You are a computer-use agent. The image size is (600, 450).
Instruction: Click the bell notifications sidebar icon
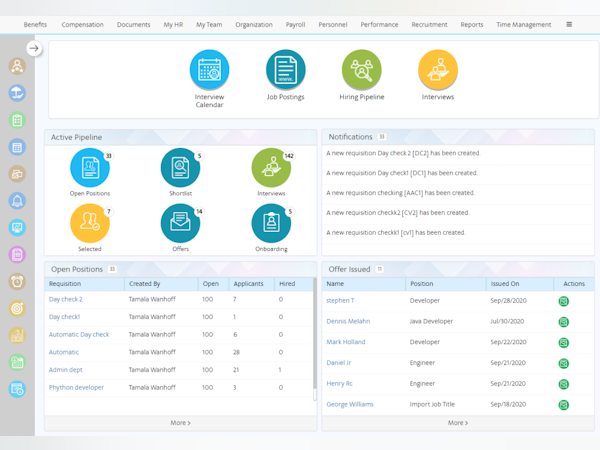point(17,201)
